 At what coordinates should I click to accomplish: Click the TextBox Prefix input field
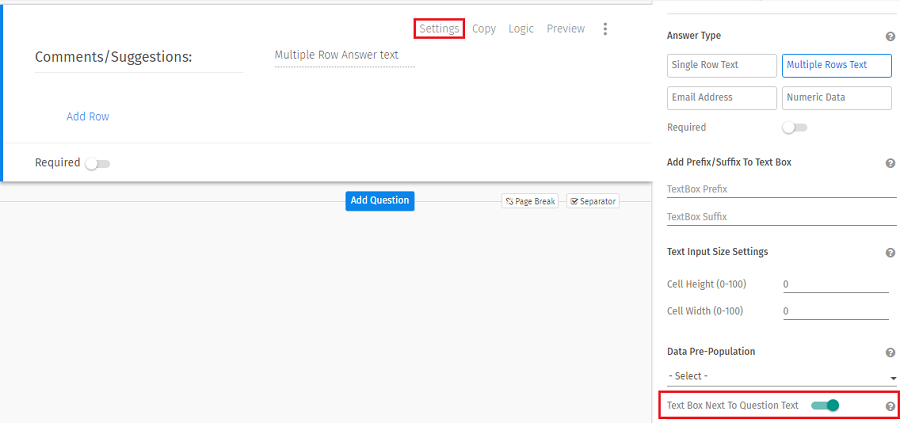(x=781, y=189)
